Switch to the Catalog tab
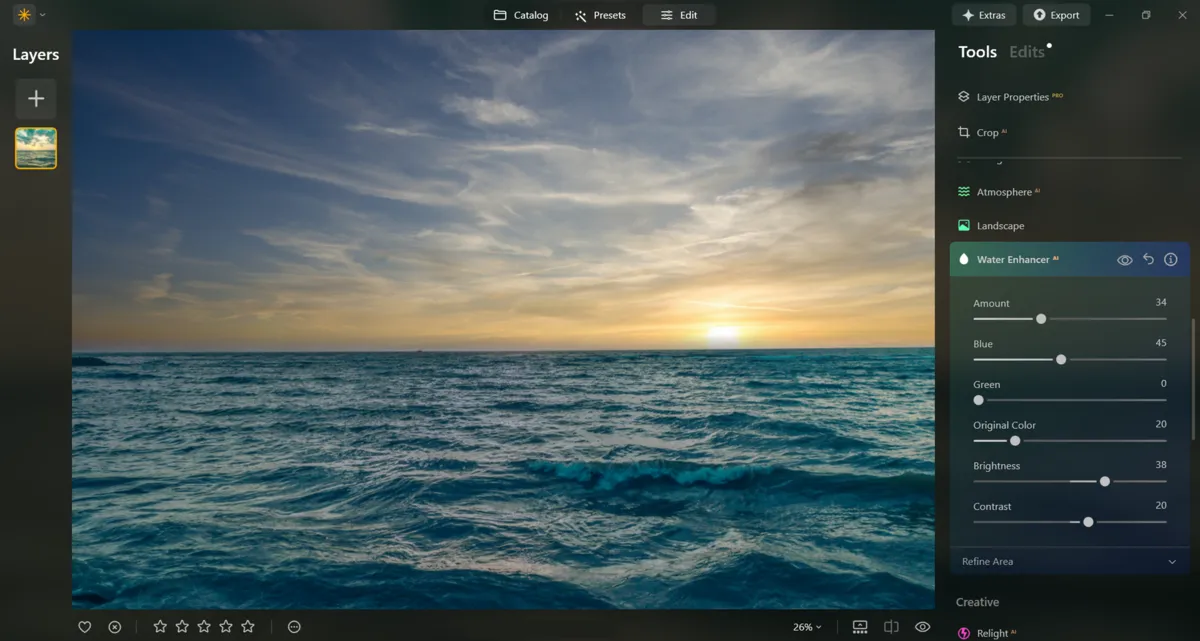This screenshot has height=641, width=1200. [x=521, y=15]
